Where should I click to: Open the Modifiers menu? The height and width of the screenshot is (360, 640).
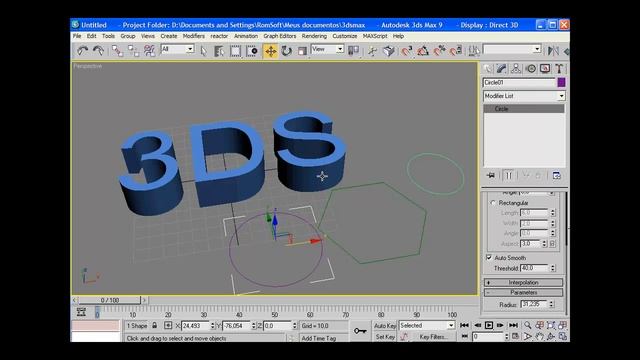tap(193, 36)
